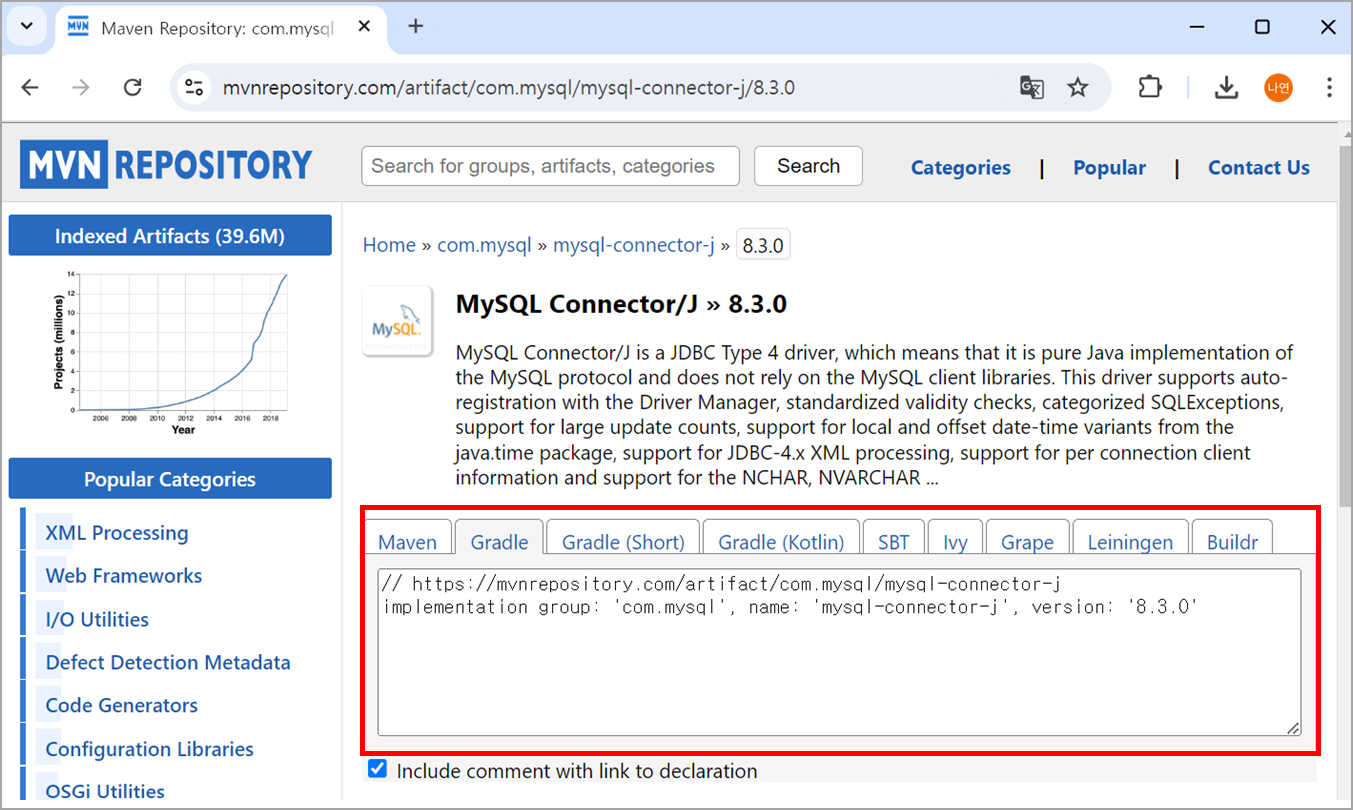This screenshot has height=810, width=1353.
Task: Open the Contact Us link
Action: pyautogui.click(x=1258, y=168)
